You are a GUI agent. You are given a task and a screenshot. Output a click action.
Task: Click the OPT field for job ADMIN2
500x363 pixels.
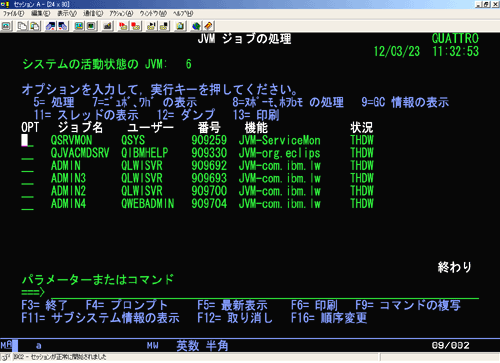(27, 191)
